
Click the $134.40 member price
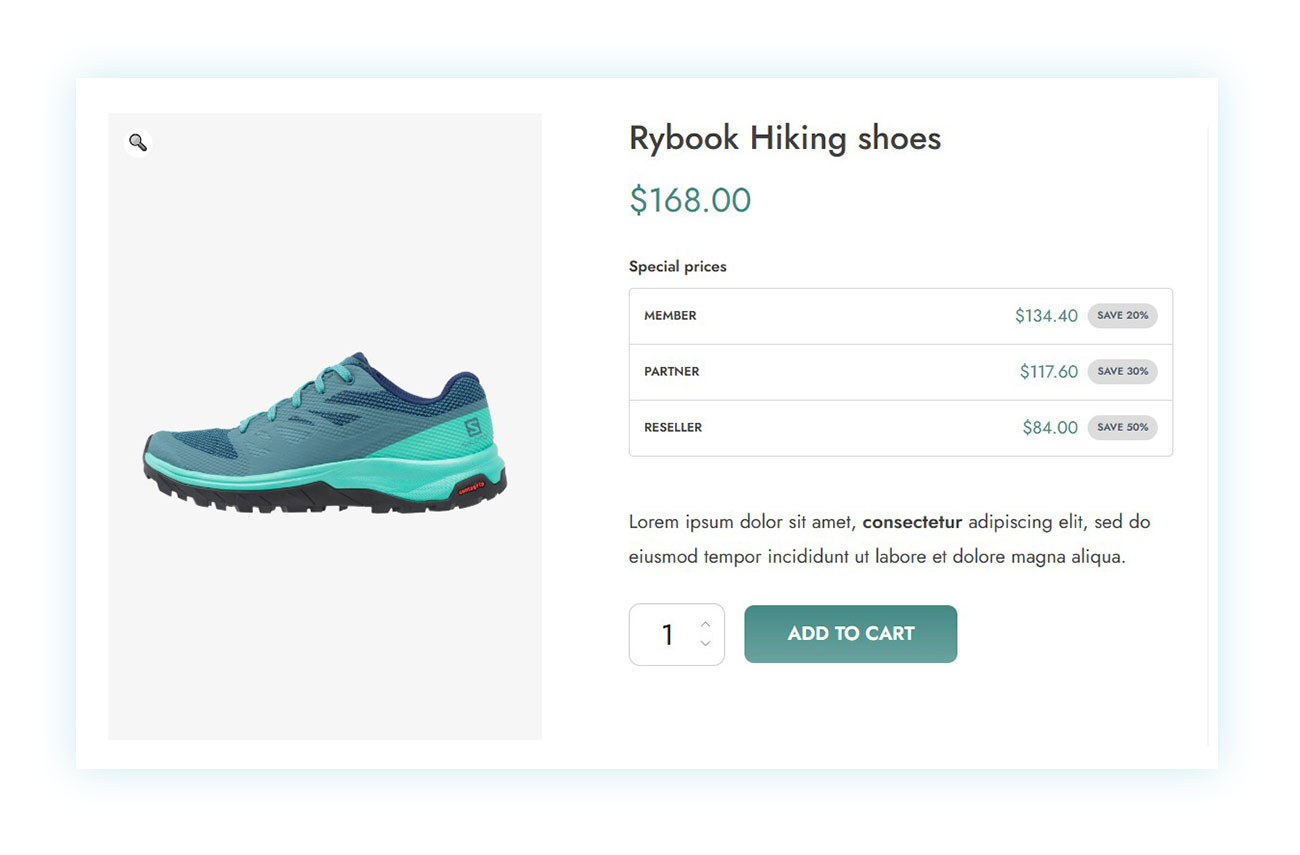(1046, 316)
